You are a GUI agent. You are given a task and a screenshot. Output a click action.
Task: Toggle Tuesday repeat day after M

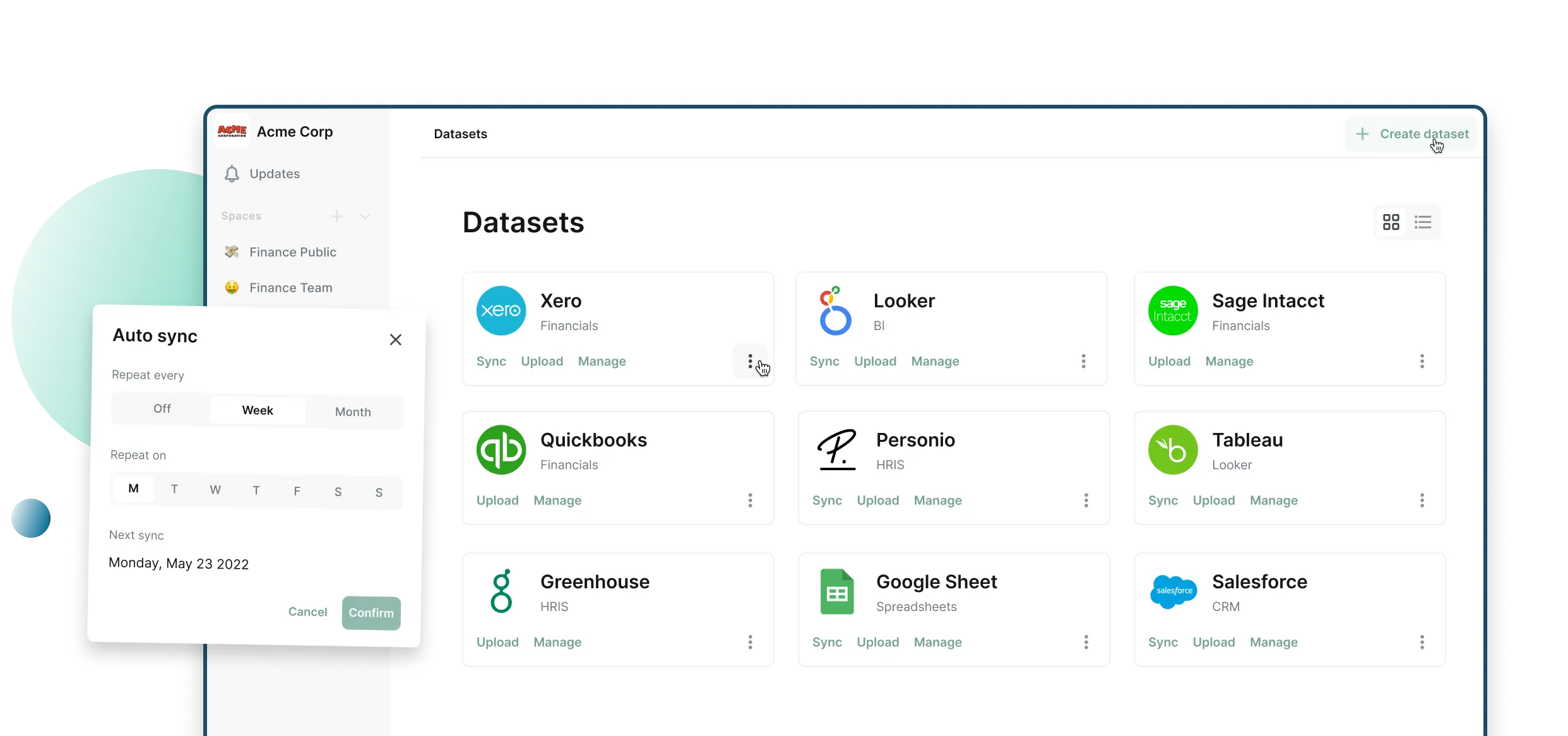[174, 489]
